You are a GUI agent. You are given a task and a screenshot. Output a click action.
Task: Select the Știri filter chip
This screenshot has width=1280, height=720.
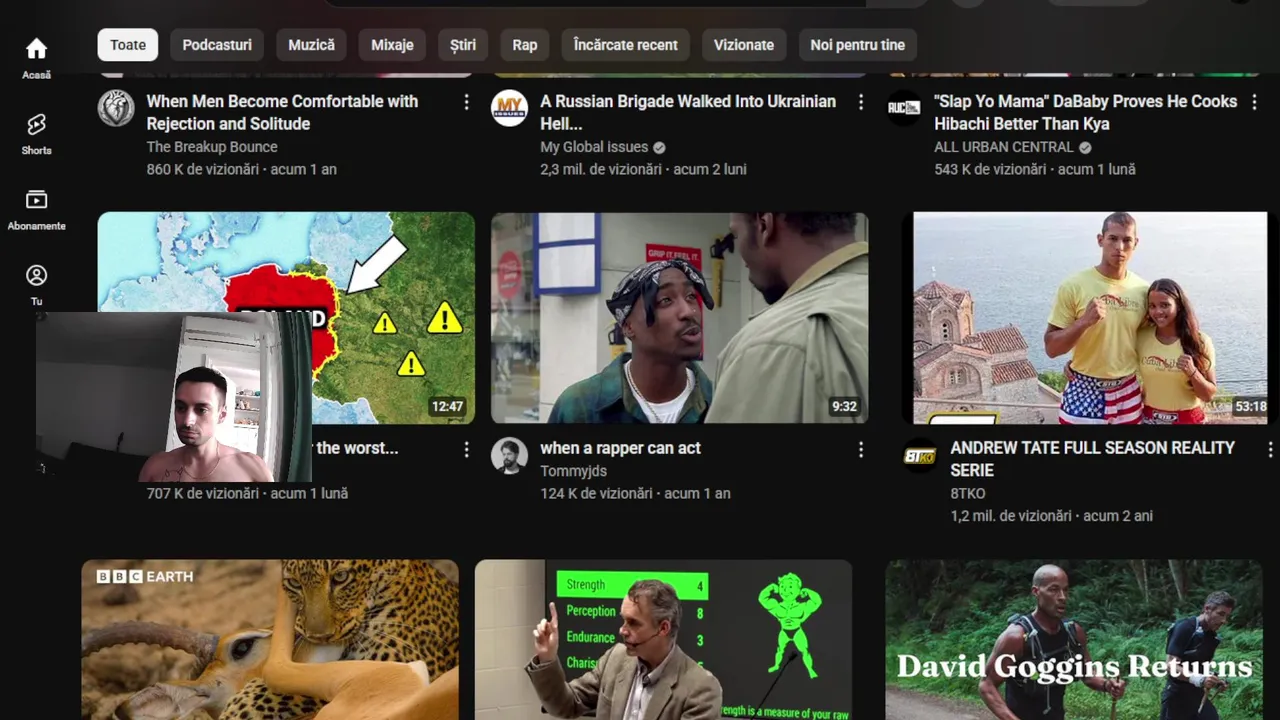(463, 45)
